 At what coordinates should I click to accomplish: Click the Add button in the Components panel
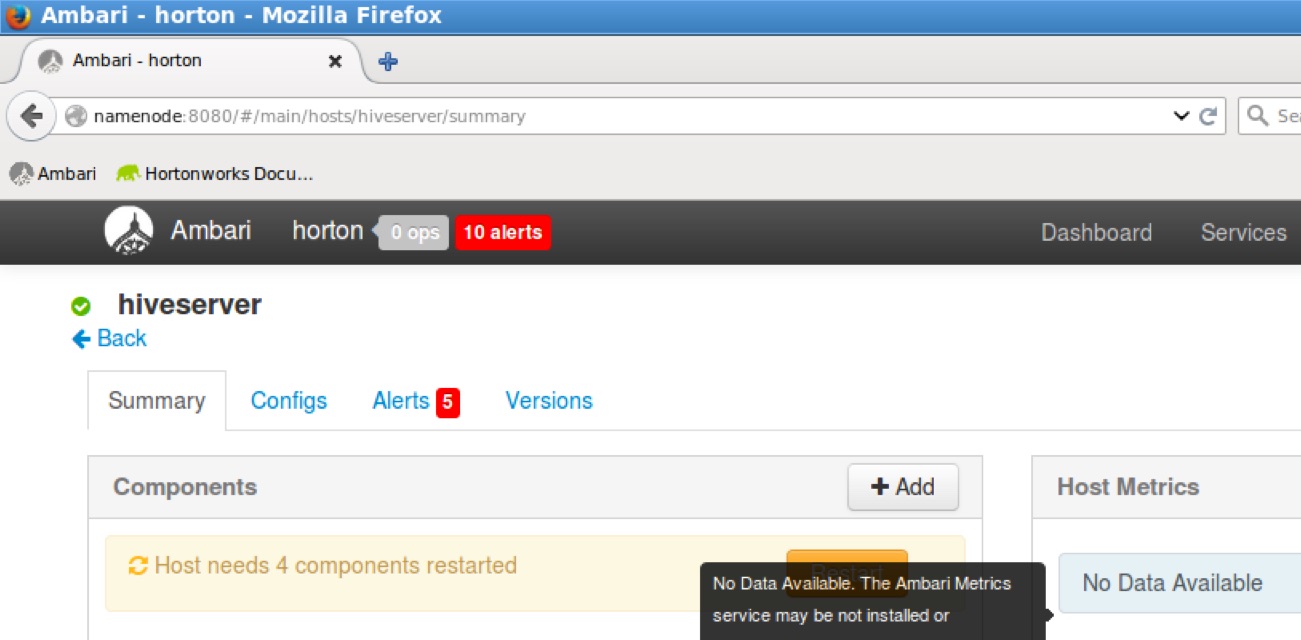coord(902,487)
